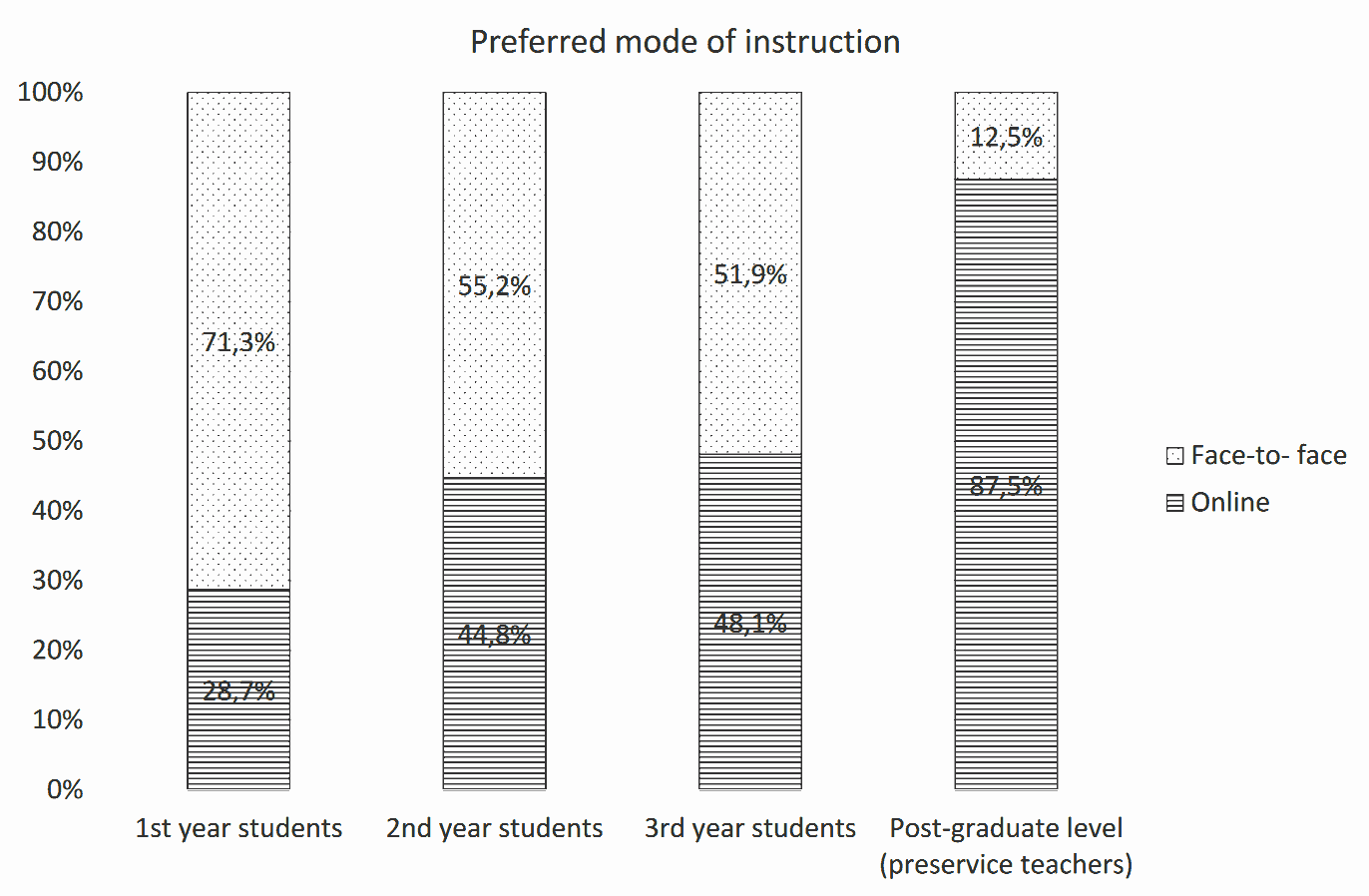Select the "2nd year students" axis label

494,828
